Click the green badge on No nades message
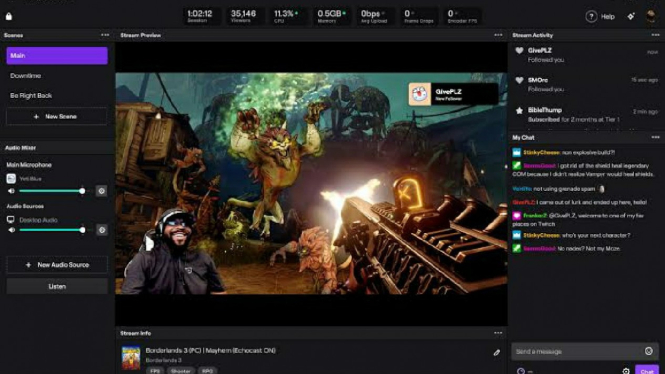Image resolution: width=665 pixels, height=374 pixels. click(x=517, y=248)
